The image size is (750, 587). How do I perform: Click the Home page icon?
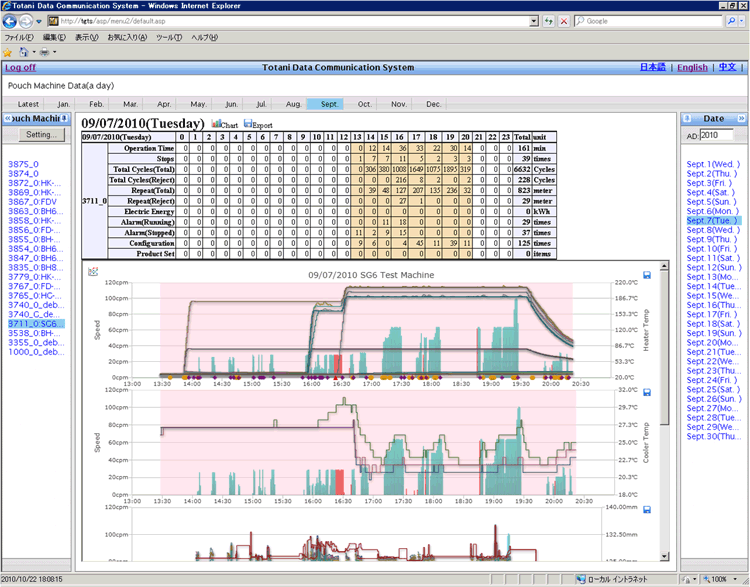pyautogui.click(x=23, y=52)
